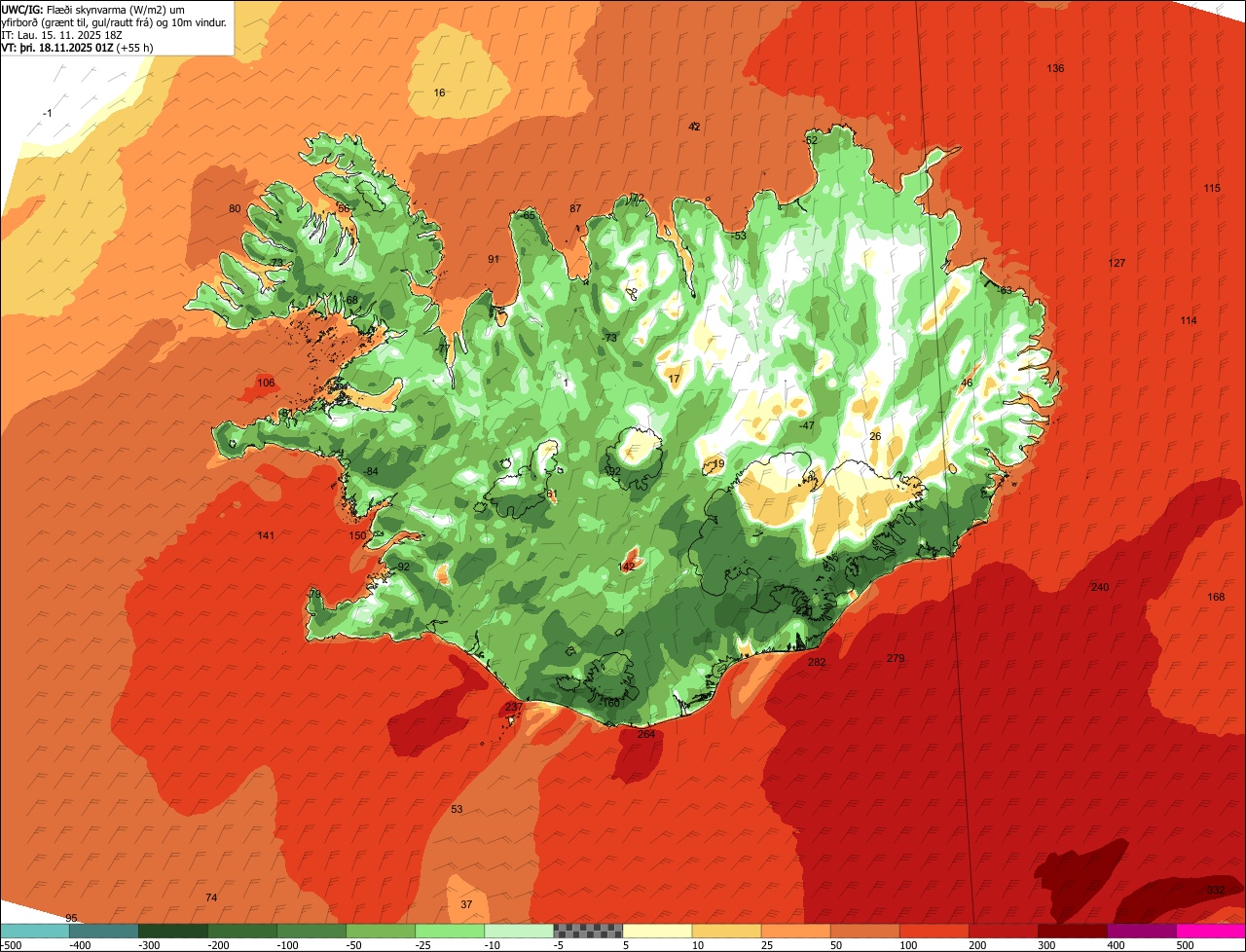Click the map value '-84' in west Iceland
Viewport: 1246px width, 952px height.
pos(370,471)
